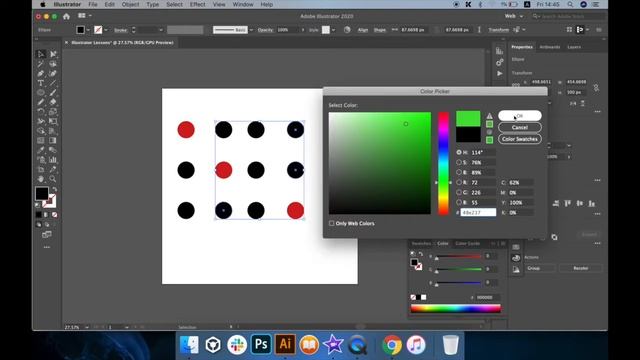
Task: Click the vertical hue spectrum slider
Action: (x=443, y=163)
